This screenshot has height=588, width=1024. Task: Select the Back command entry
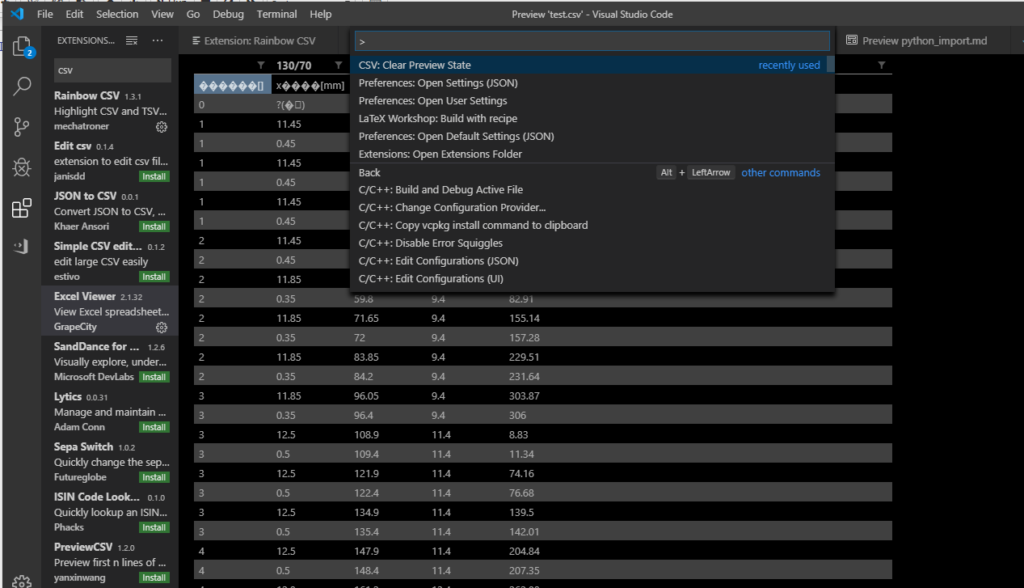pyautogui.click(x=592, y=172)
